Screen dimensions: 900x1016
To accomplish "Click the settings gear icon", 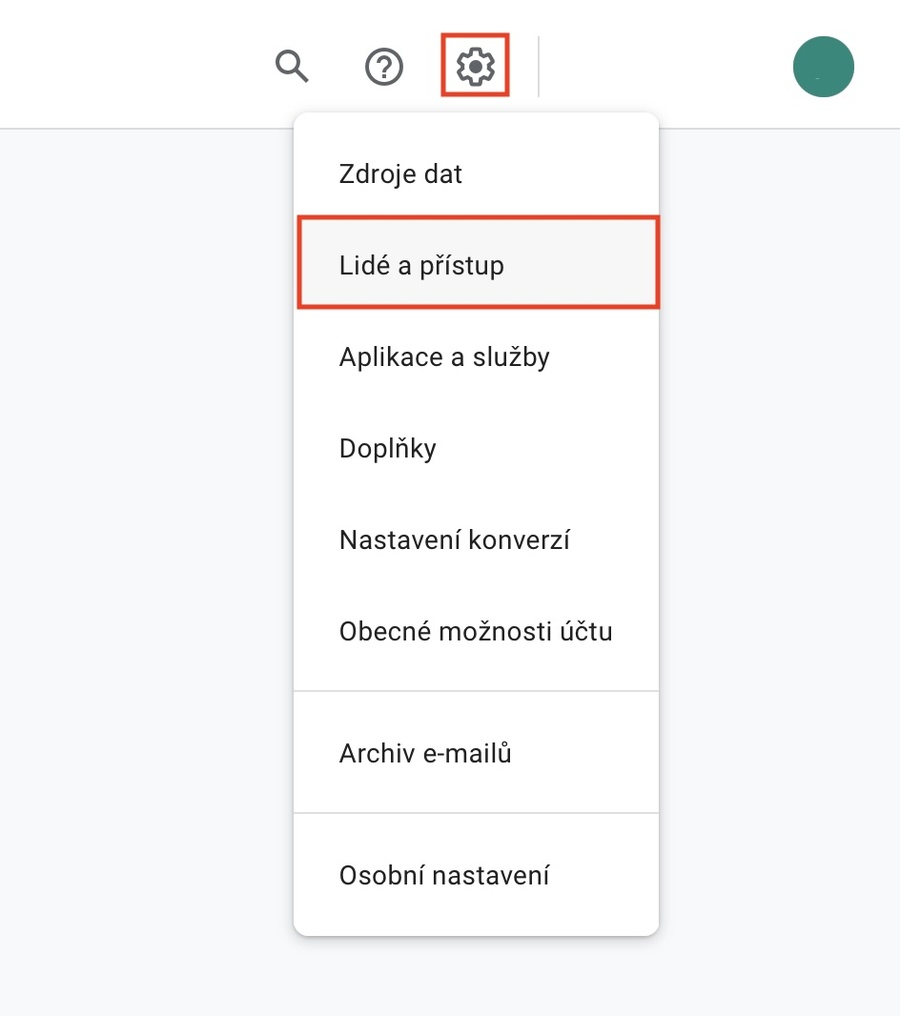I will [475, 67].
